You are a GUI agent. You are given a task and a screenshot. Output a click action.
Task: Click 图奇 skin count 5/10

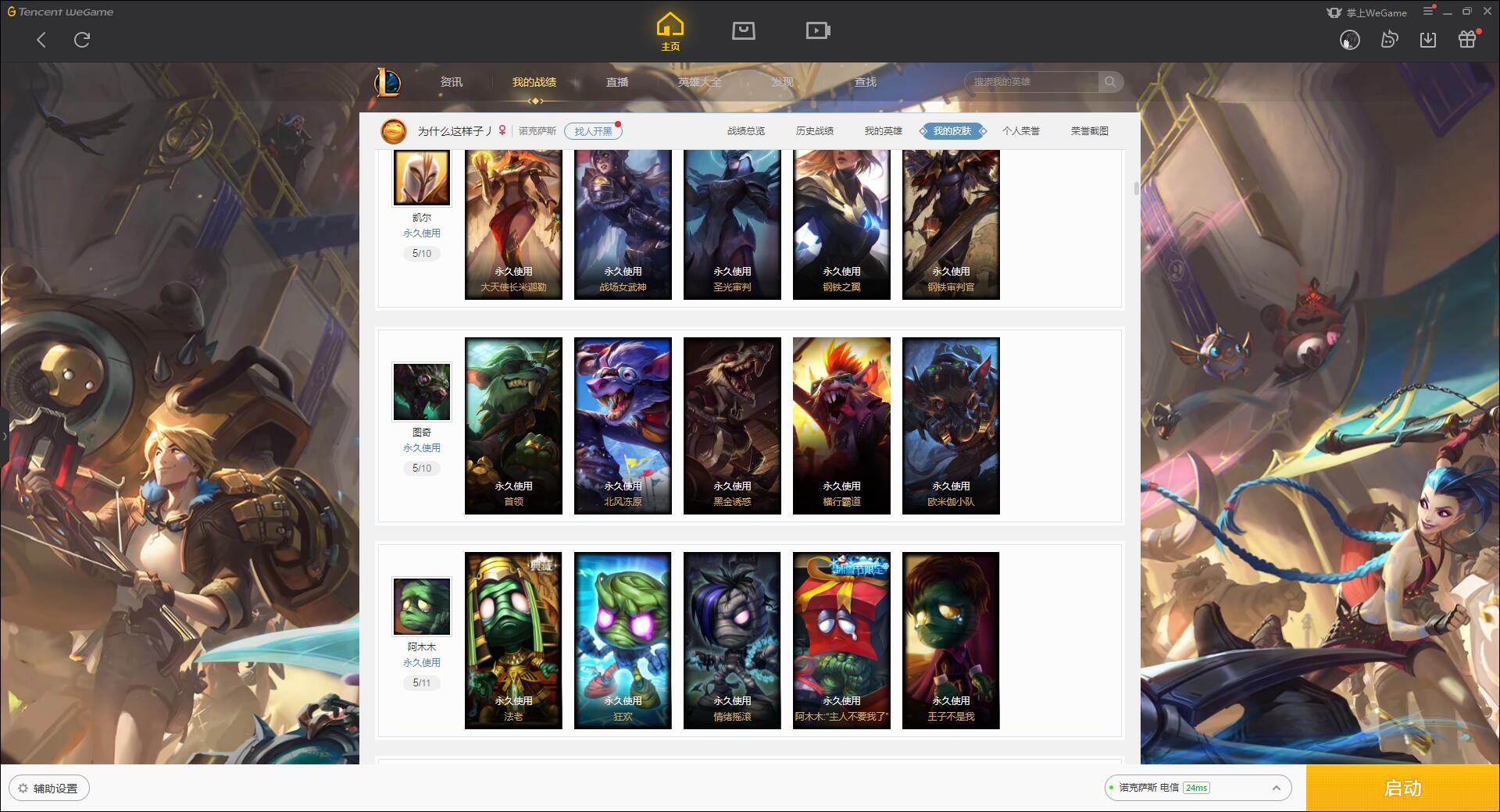click(422, 468)
